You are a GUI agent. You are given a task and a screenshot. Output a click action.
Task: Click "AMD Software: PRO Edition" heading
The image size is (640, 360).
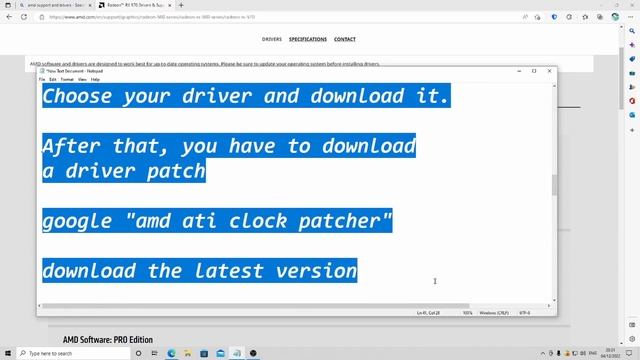(108, 340)
